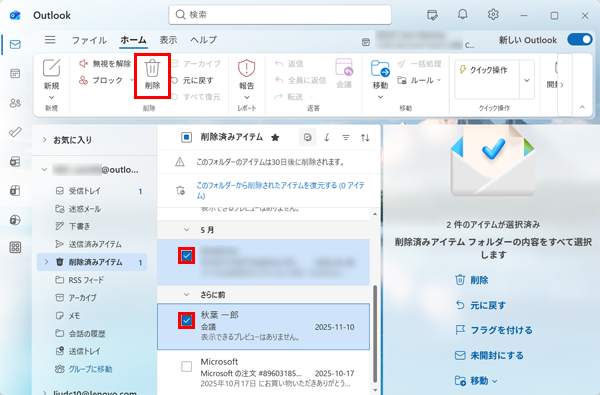Expand the 削除済みアイテム folder chevron

coord(46,262)
